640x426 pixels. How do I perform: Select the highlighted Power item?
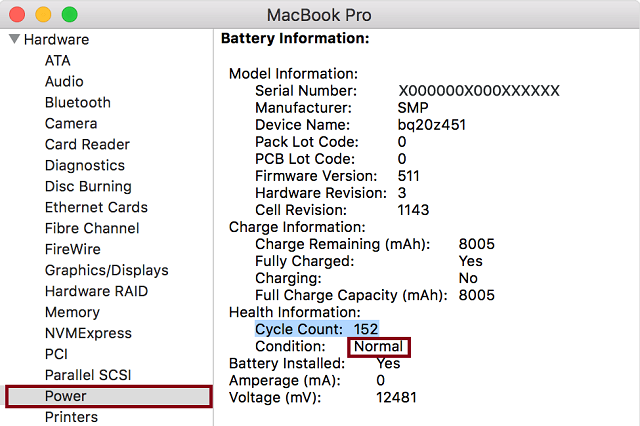(x=109, y=396)
